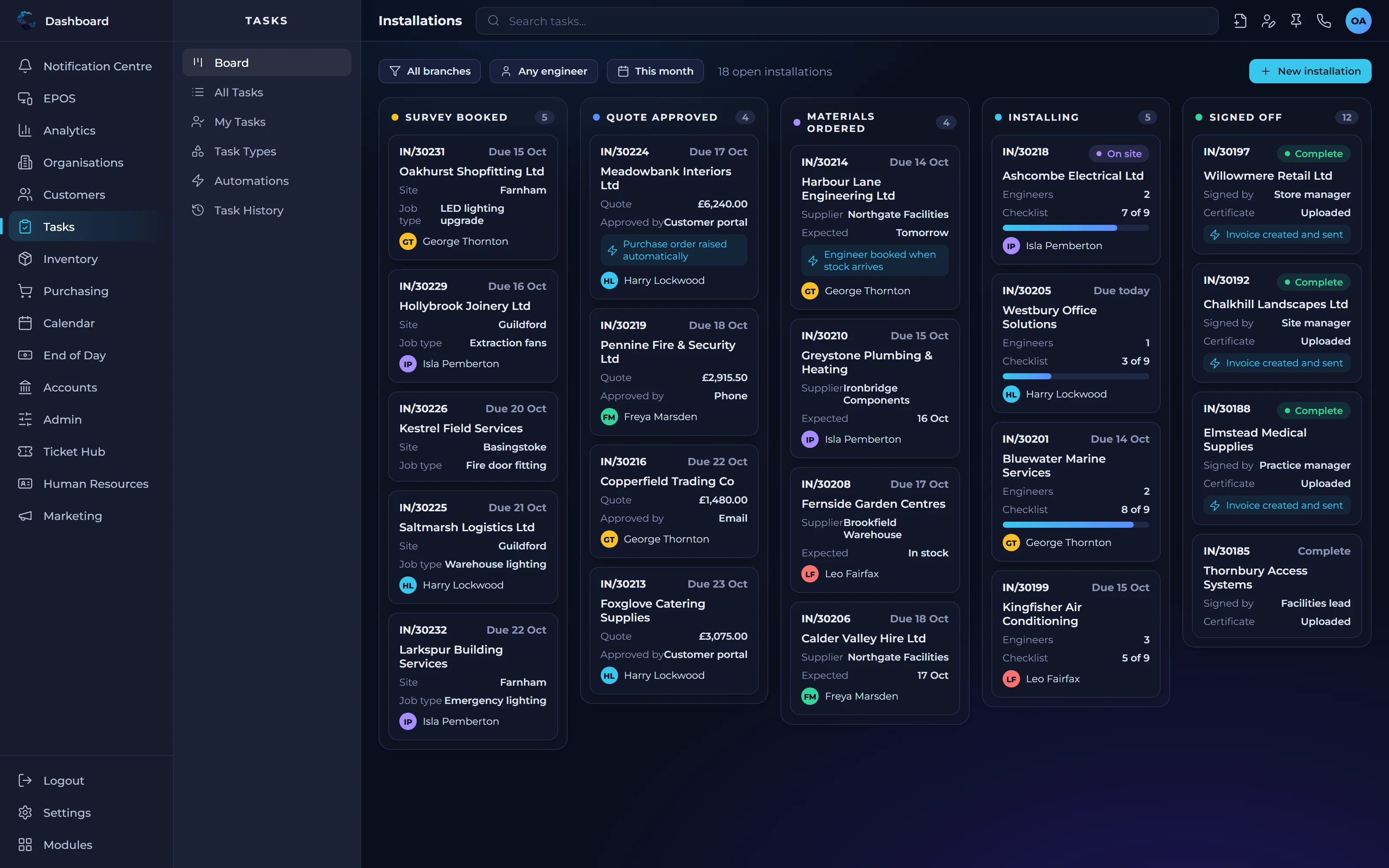Click the Settings gear icon
The image size is (1389, 868).
point(25,813)
